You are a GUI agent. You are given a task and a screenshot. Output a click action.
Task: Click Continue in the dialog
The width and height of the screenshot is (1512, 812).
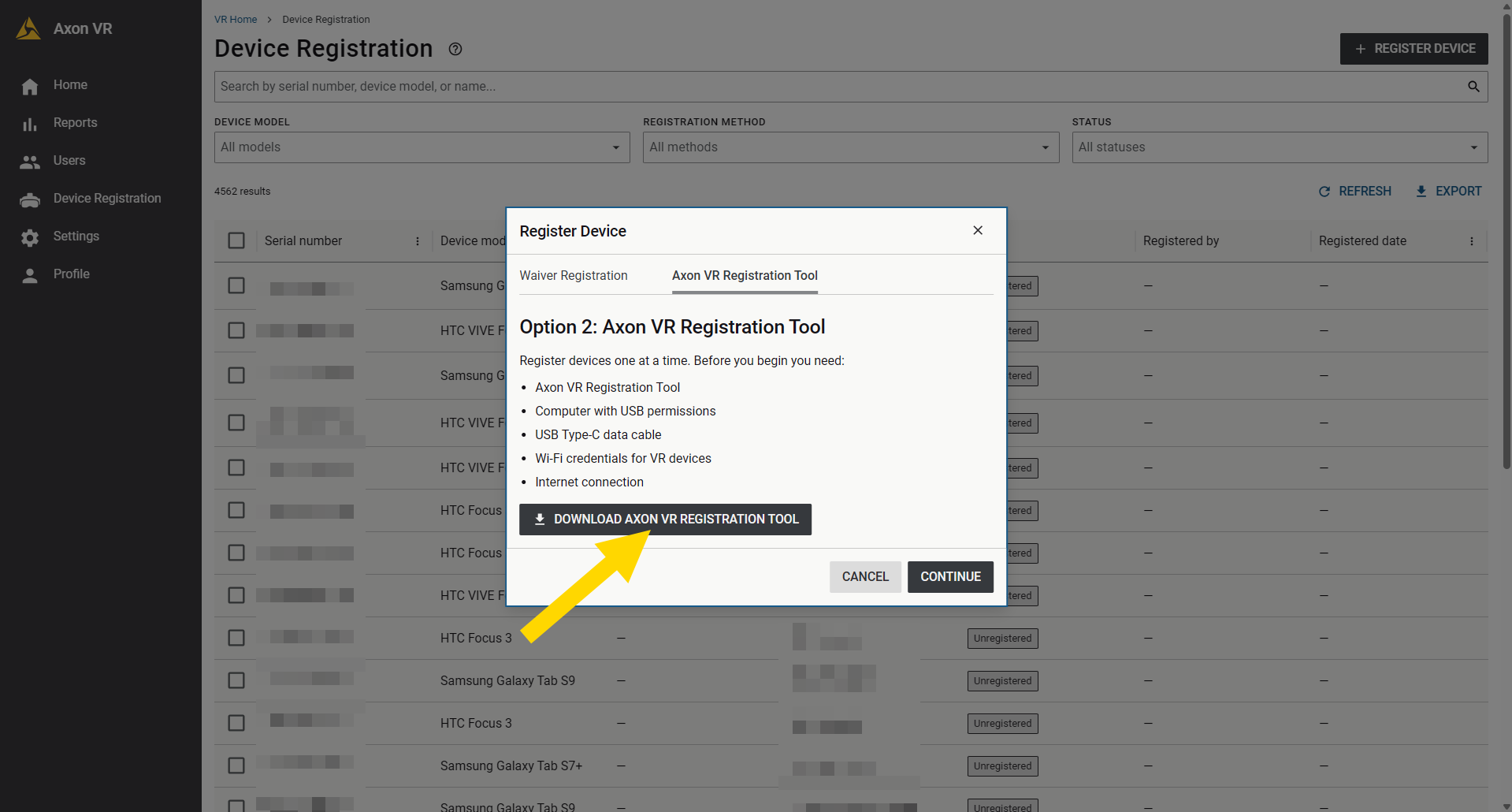950,577
